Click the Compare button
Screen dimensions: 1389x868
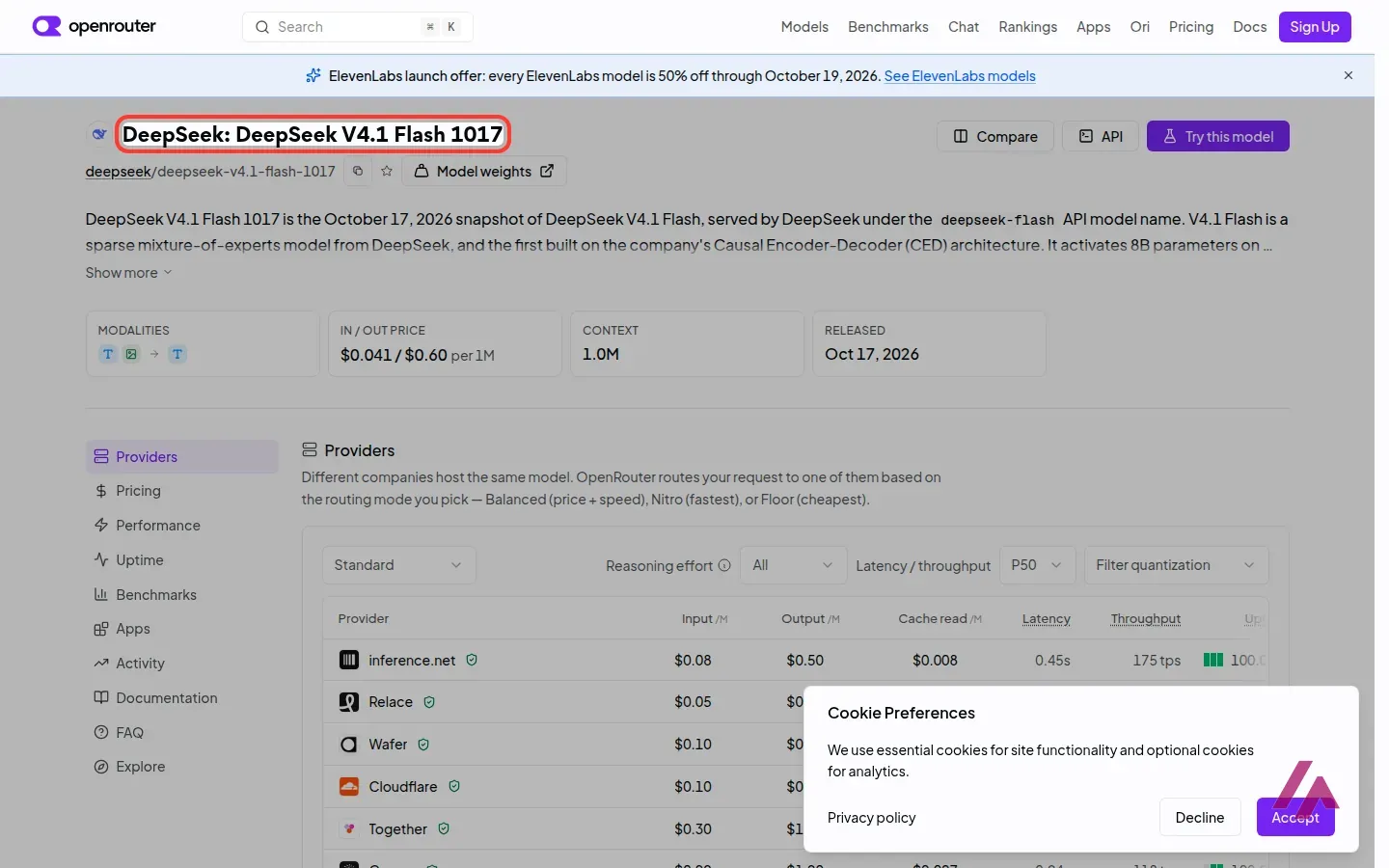[x=995, y=136]
